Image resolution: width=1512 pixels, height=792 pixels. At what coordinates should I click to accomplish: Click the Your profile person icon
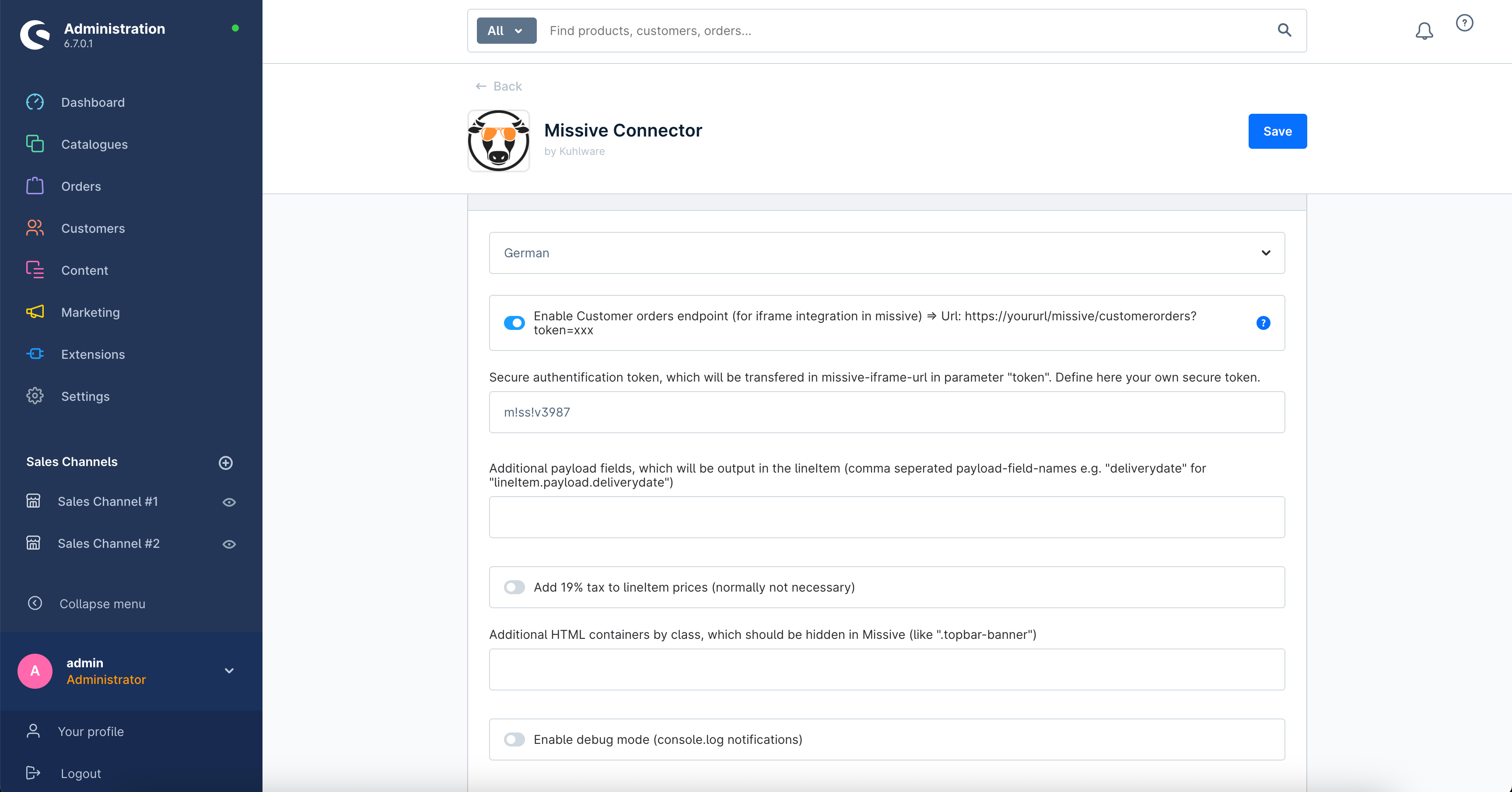[33, 731]
